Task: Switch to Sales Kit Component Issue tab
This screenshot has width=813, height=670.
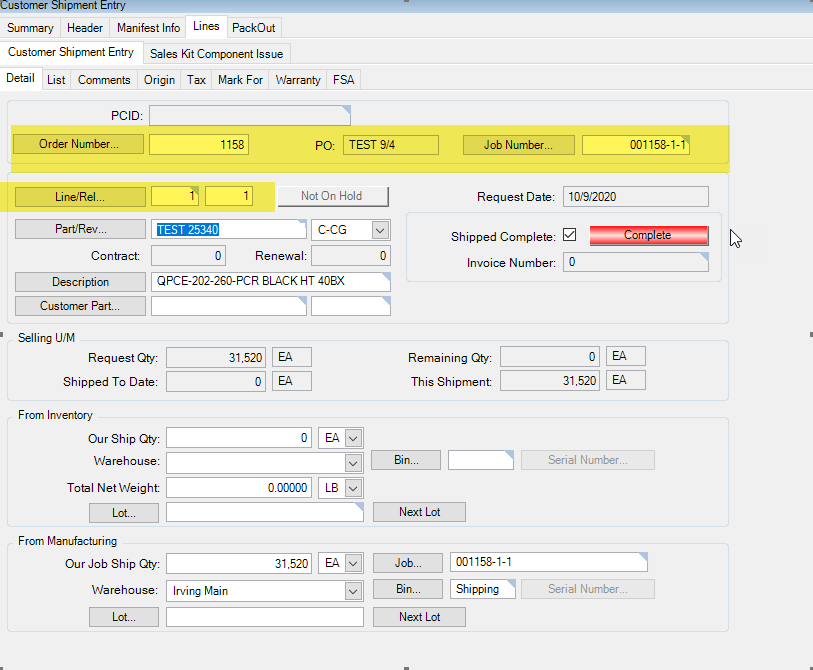Action: 217,53
